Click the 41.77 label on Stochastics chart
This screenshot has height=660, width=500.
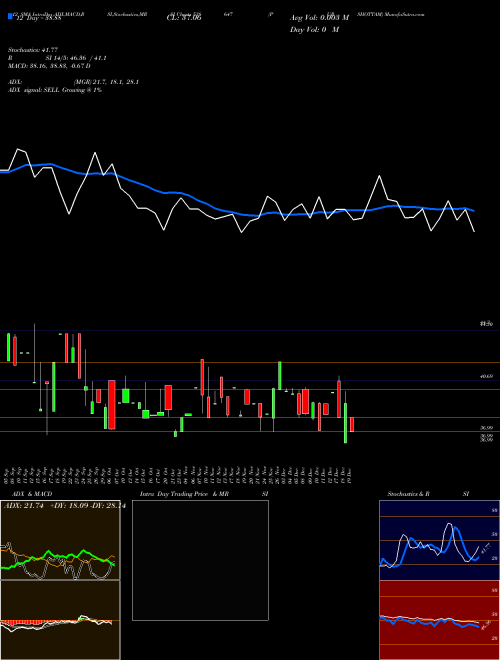[x=486, y=549]
